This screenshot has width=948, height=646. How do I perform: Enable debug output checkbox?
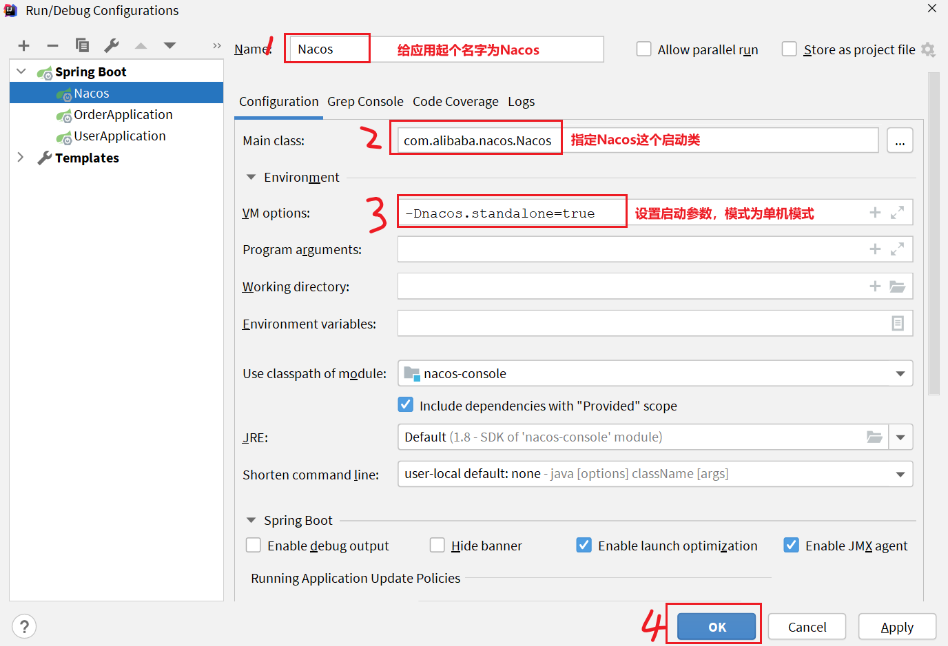pos(253,545)
